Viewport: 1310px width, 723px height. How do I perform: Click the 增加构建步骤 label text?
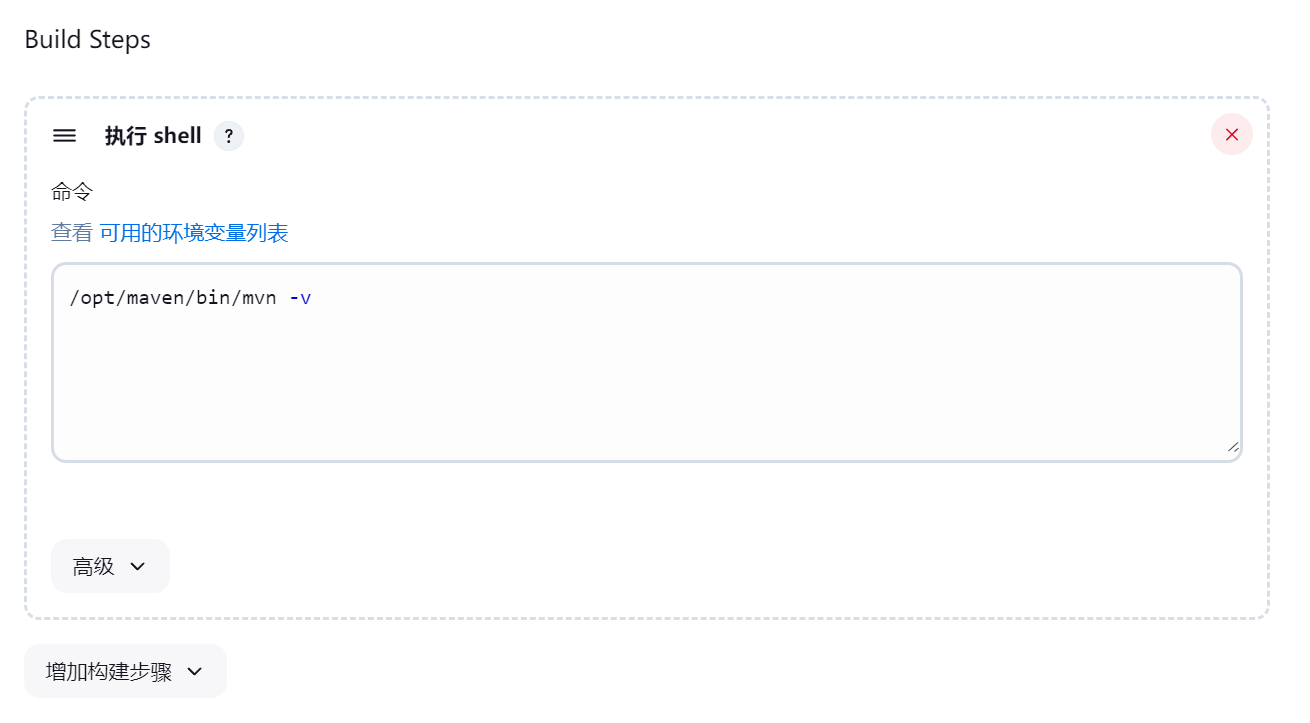point(109,671)
